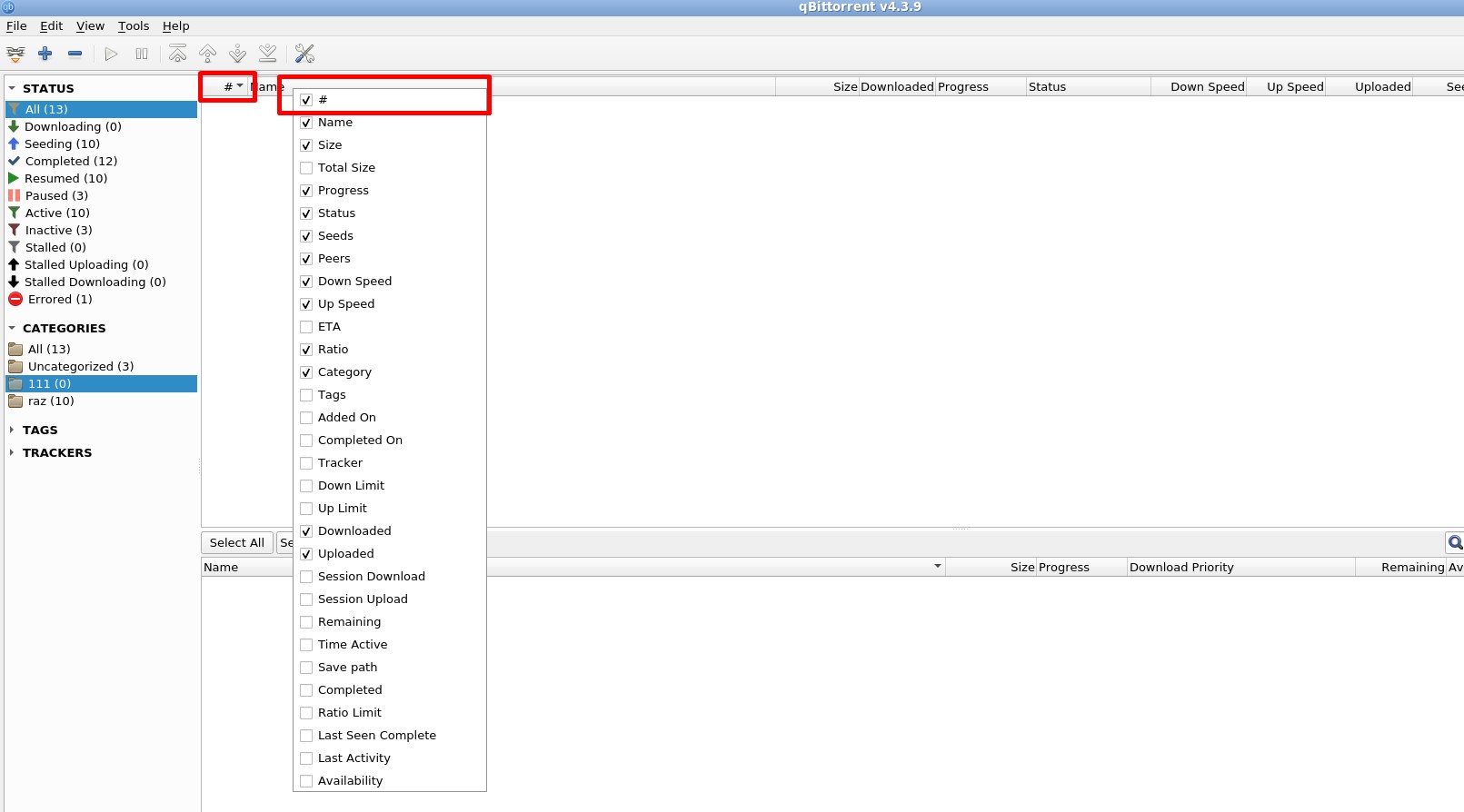The height and width of the screenshot is (812, 1464).
Task: Uncheck the # column checkbox
Action: tap(306, 100)
